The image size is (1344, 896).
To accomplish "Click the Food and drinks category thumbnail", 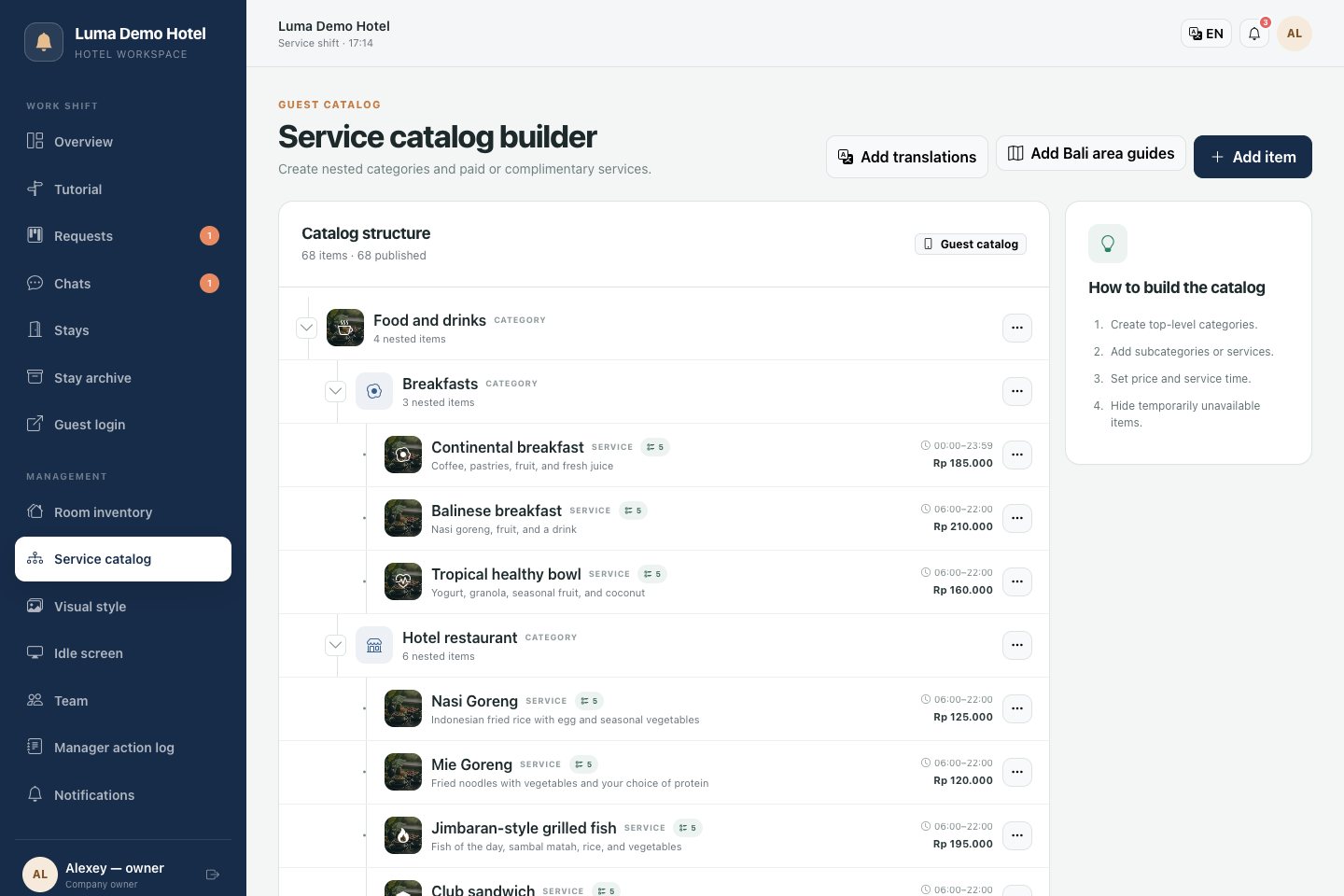I will pos(345,328).
